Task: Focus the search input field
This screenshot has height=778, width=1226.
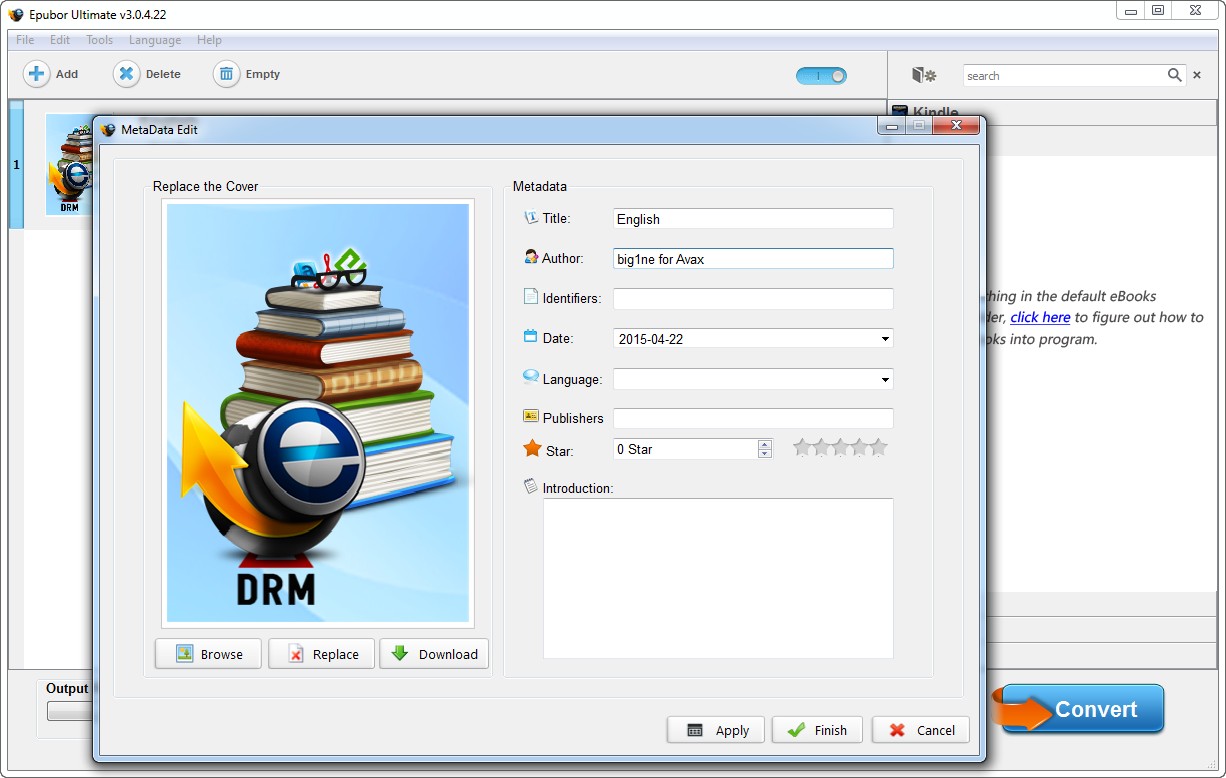Action: (x=1065, y=76)
